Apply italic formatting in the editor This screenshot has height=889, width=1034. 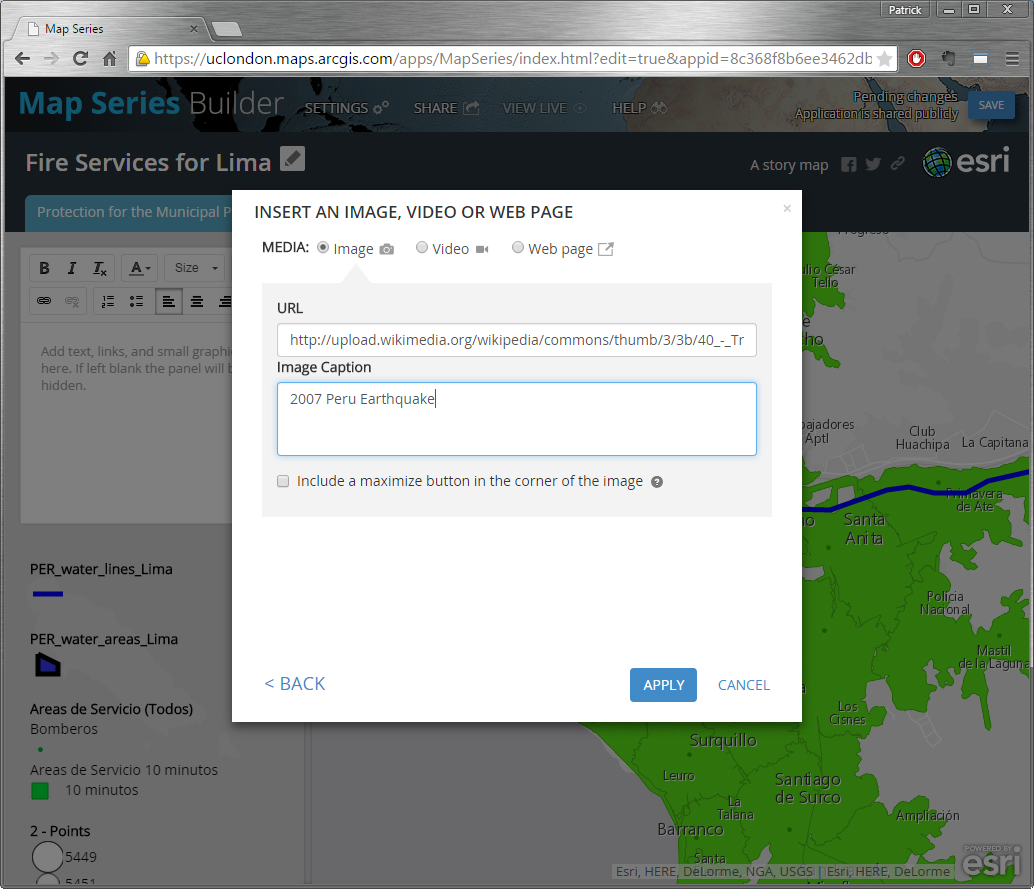[x=72, y=268]
